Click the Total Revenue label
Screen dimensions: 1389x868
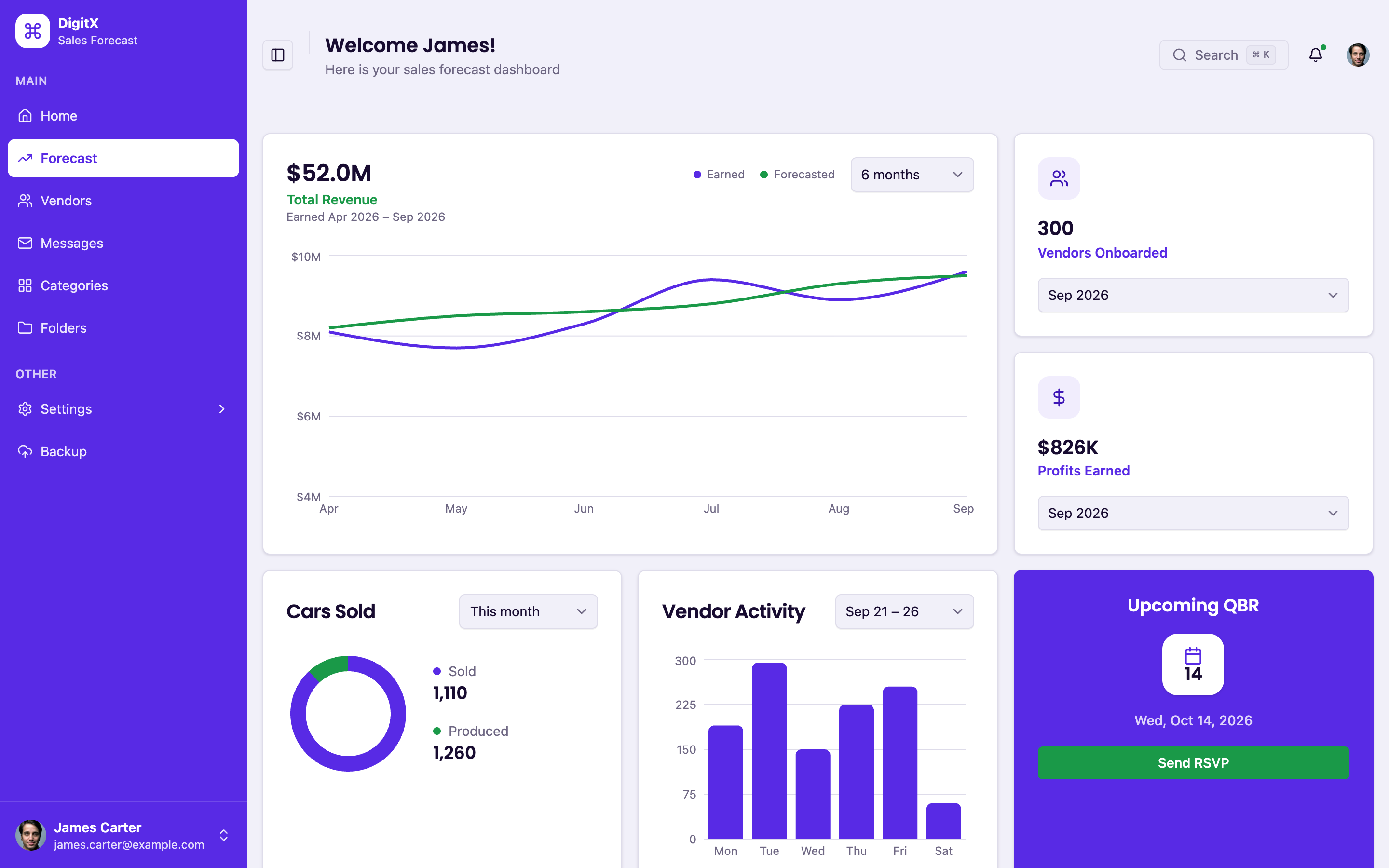click(x=332, y=200)
